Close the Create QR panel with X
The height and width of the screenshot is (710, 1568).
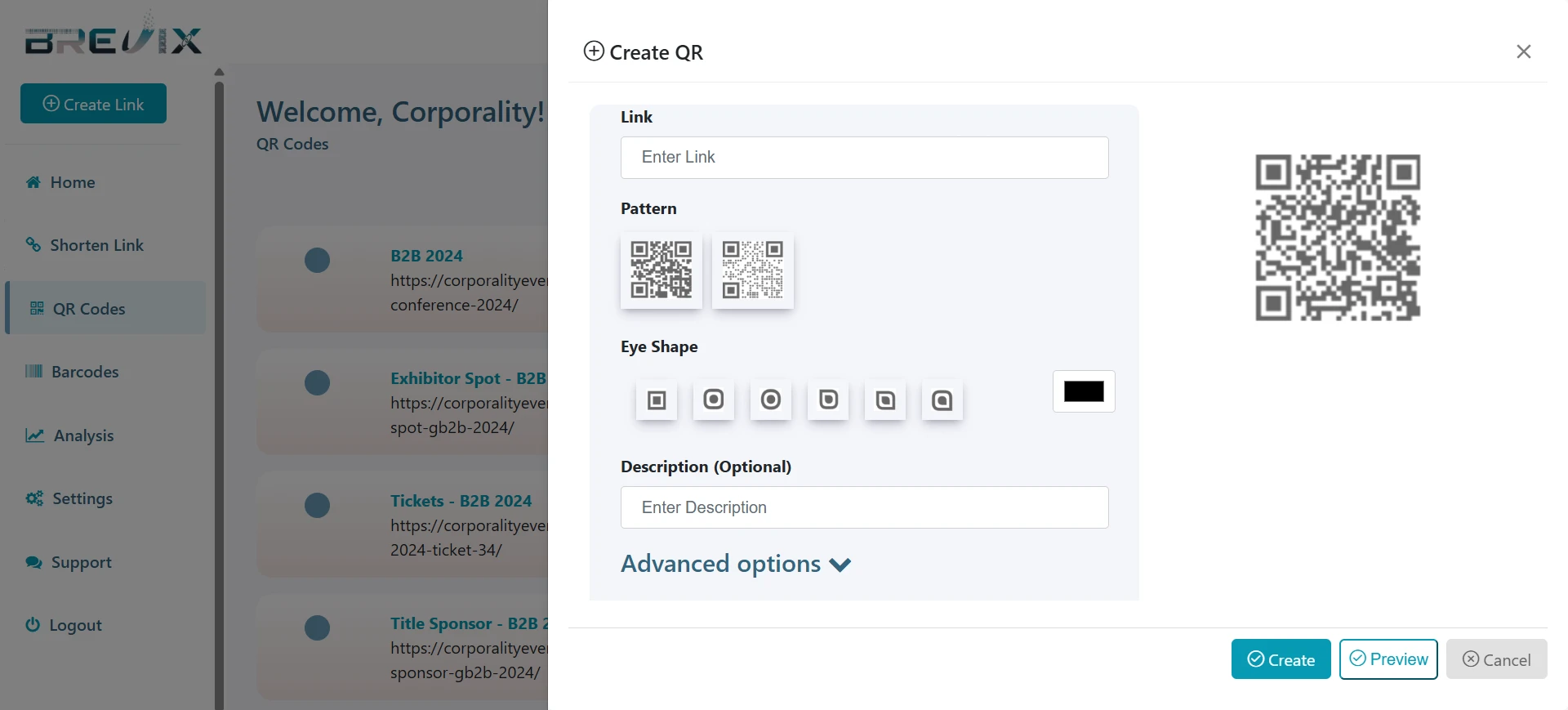click(x=1523, y=52)
